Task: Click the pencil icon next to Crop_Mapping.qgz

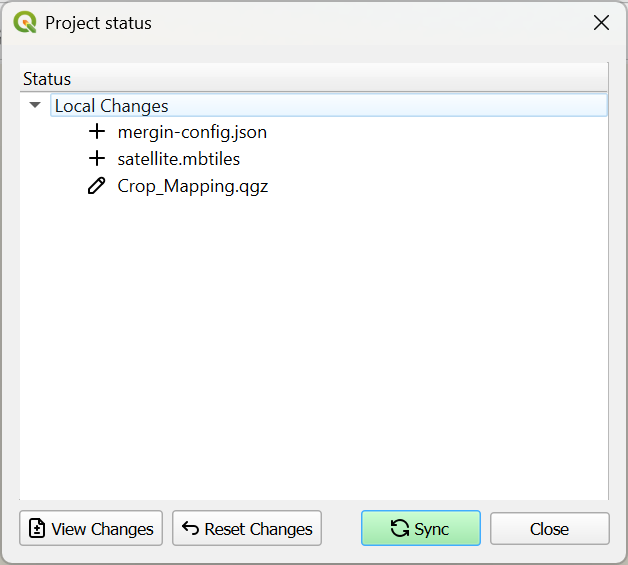Action: coord(97,186)
